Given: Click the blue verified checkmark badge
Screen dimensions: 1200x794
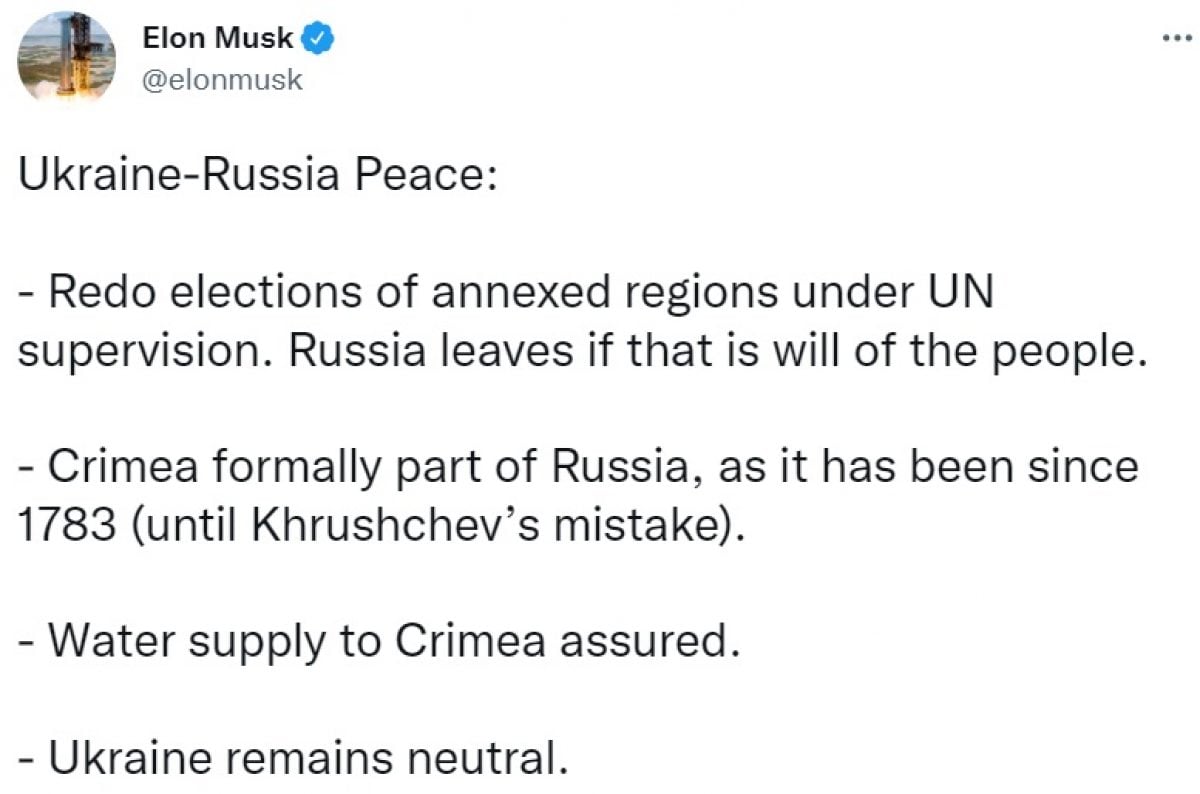Looking at the screenshot, I should (x=319, y=39).
